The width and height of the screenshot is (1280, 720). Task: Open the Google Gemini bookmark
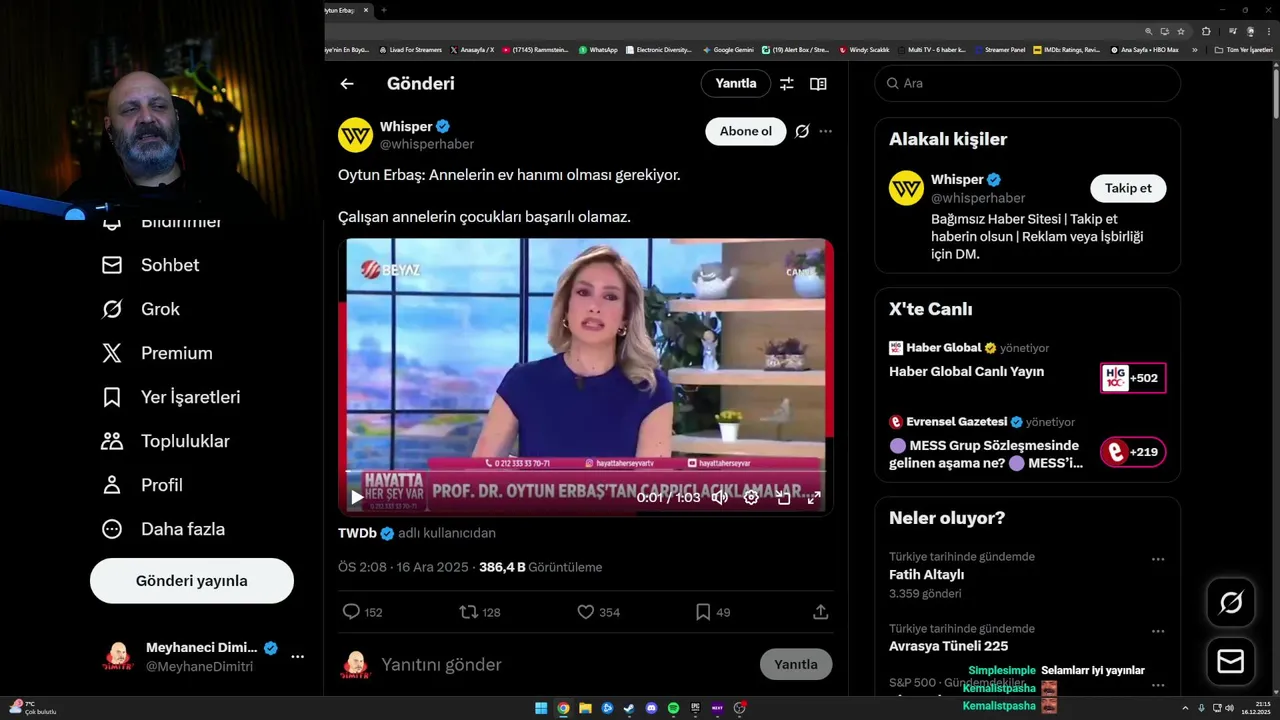[x=728, y=49]
